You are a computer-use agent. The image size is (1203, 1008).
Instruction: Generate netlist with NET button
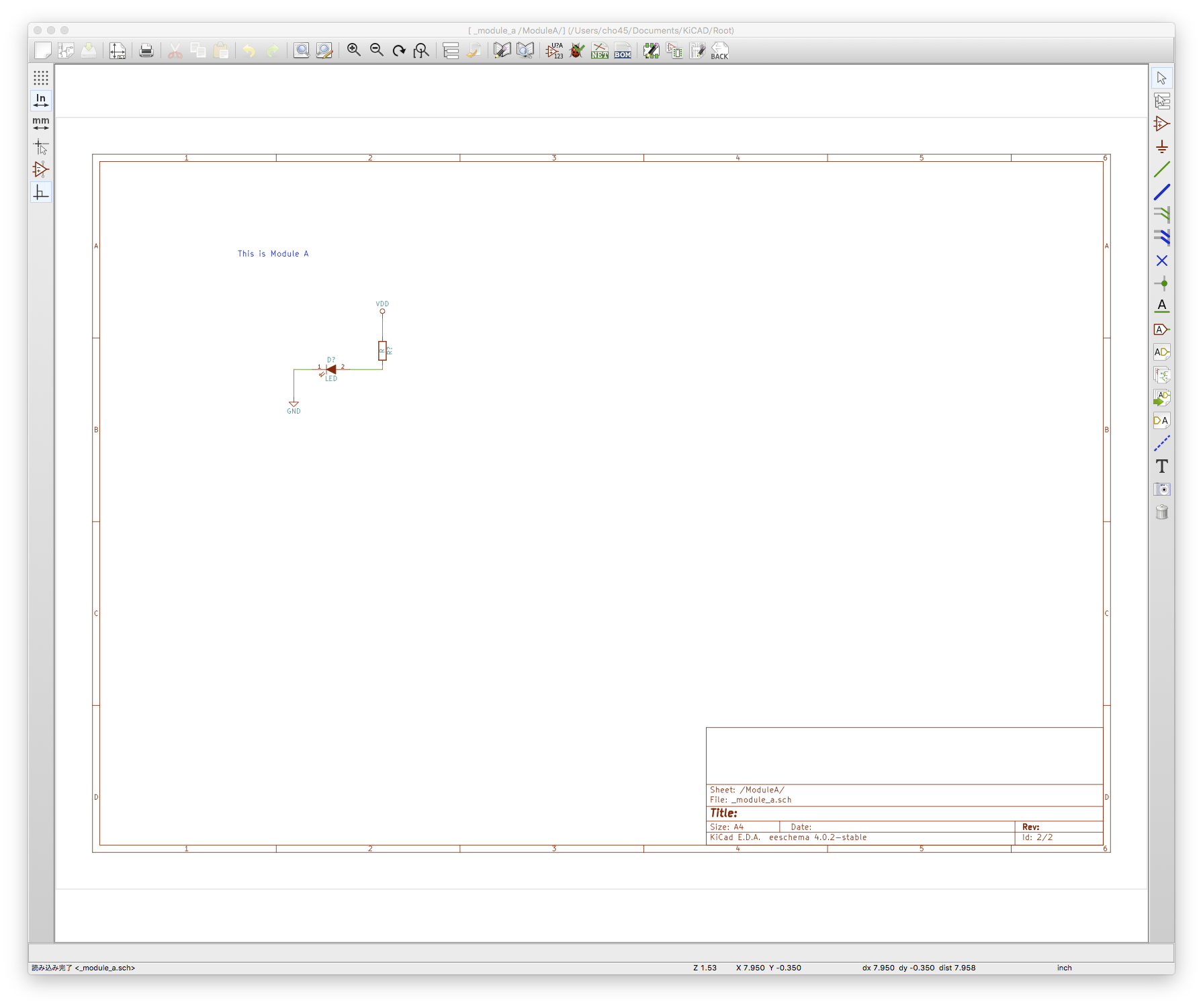(600, 51)
